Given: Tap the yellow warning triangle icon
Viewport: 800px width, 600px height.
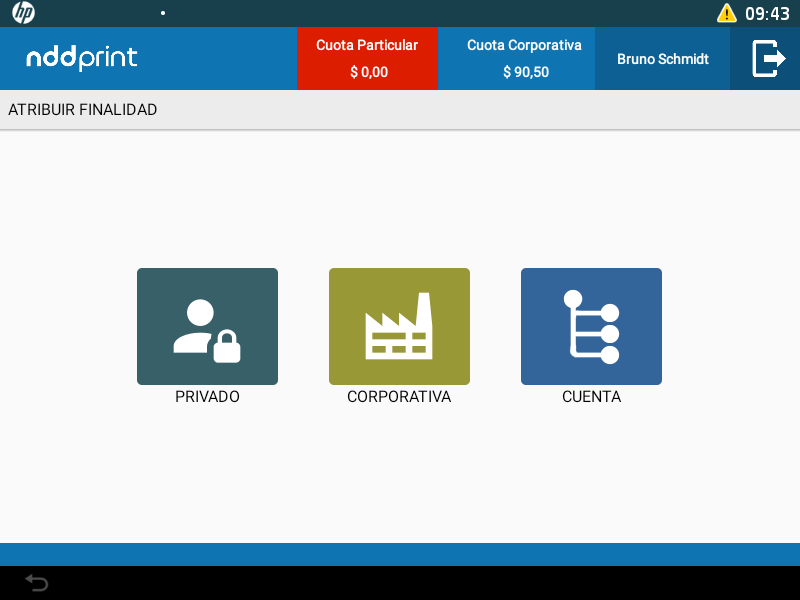Looking at the screenshot, I should click(x=727, y=13).
